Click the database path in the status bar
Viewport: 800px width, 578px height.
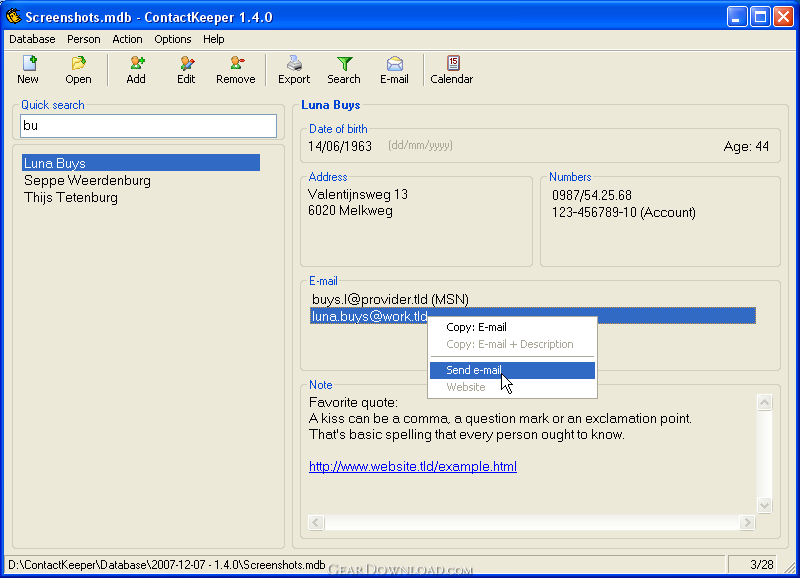pyautogui.click(x=166, y=565)
